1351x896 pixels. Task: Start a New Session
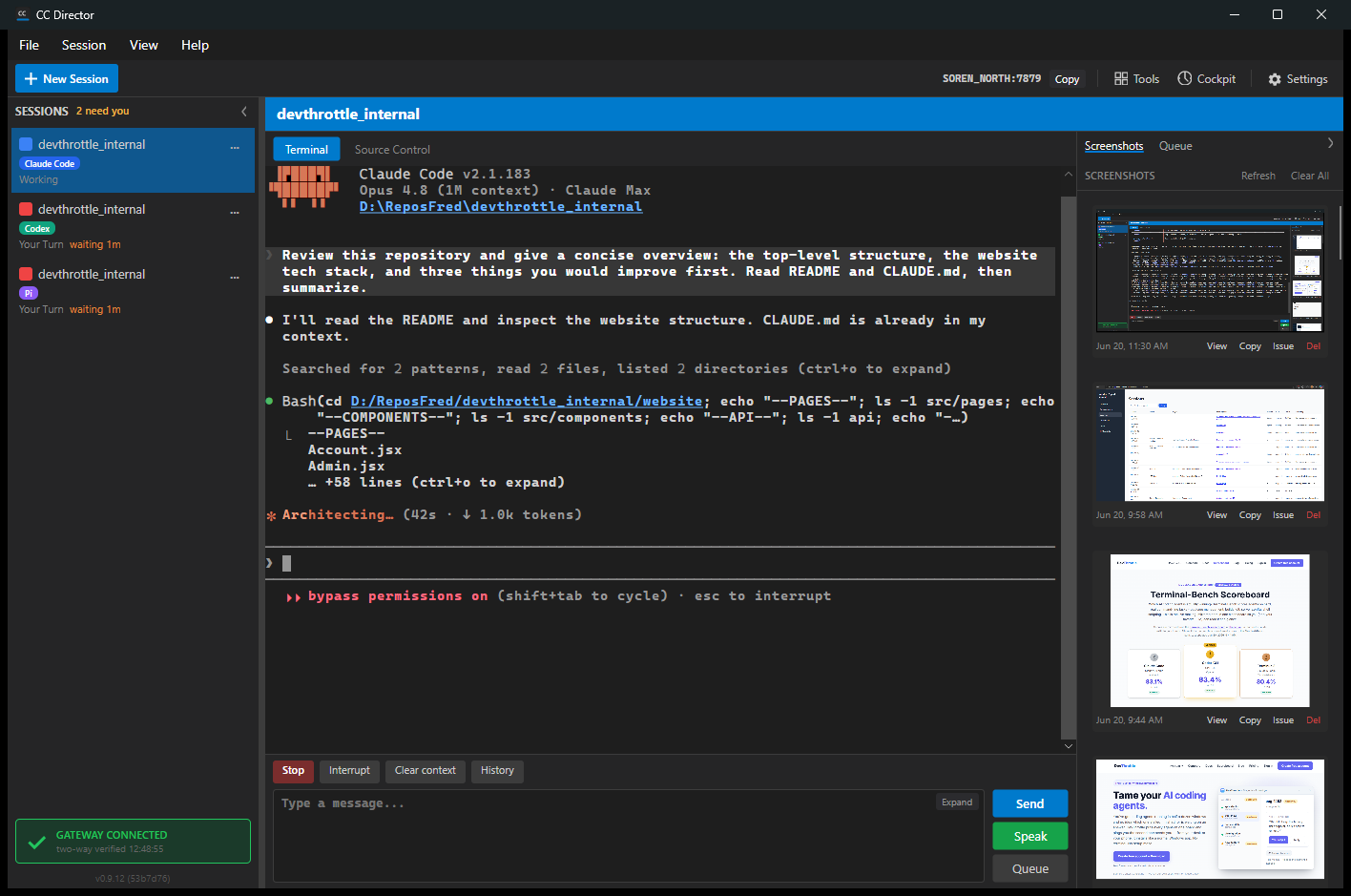point(67,79)
